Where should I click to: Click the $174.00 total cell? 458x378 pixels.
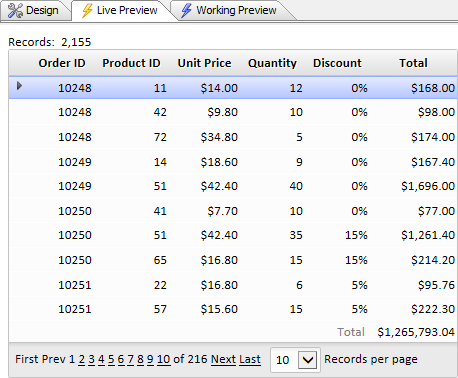click(x=433, y=137)
